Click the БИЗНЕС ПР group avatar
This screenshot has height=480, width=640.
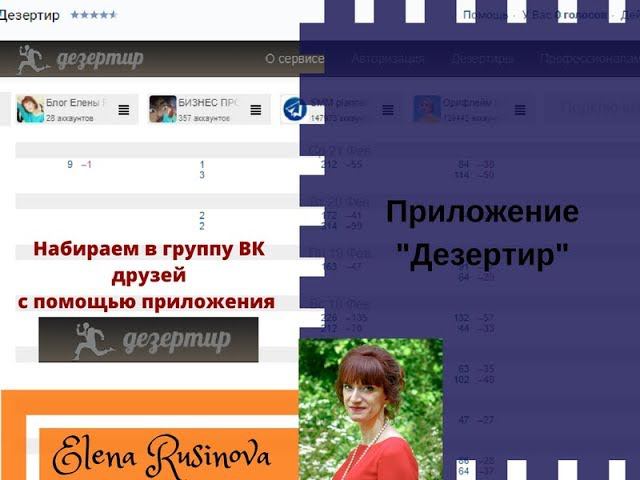point(162,109)
